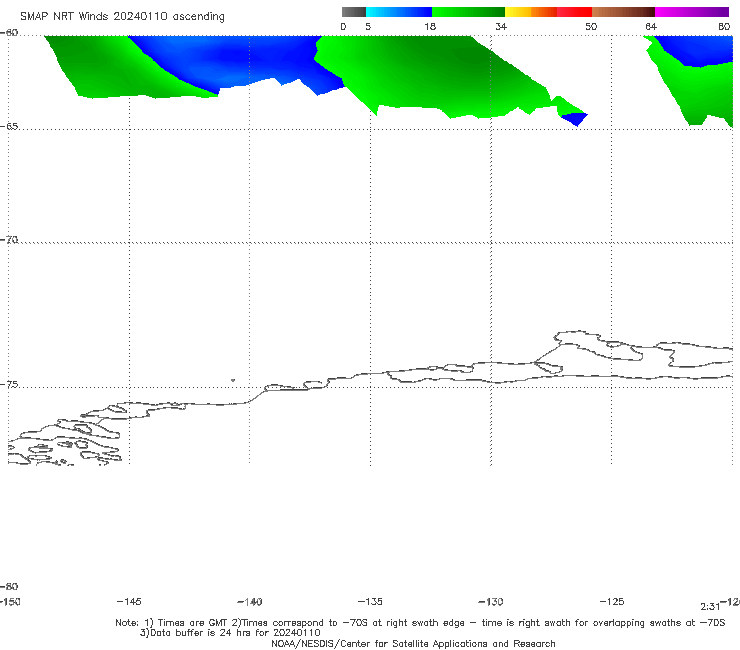The height and width of the screenshot is (650, 740).
Task: Click the green color bar segment
Action: coord(468,12)
